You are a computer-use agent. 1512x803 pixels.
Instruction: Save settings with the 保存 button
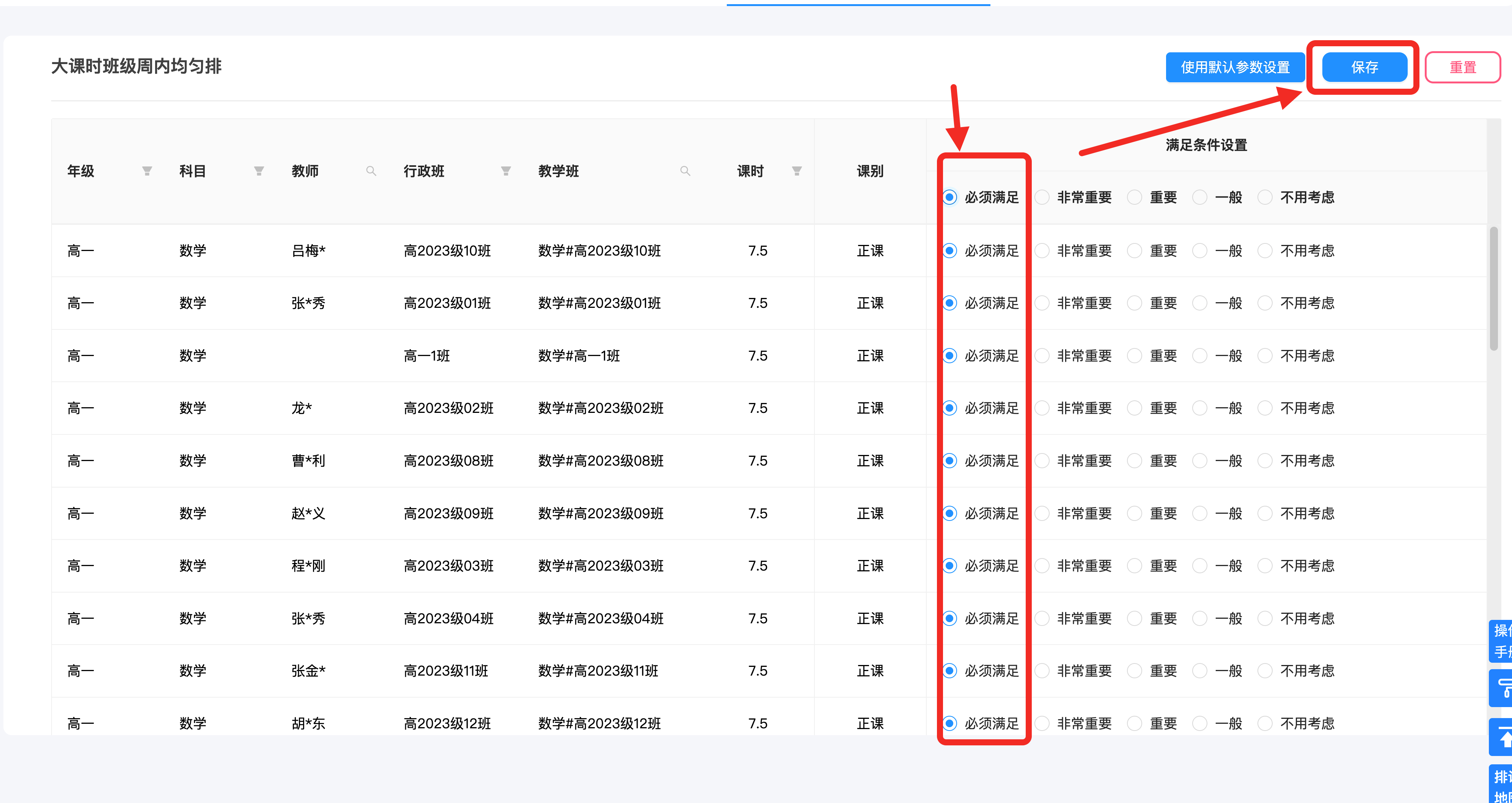[1364, 67]
